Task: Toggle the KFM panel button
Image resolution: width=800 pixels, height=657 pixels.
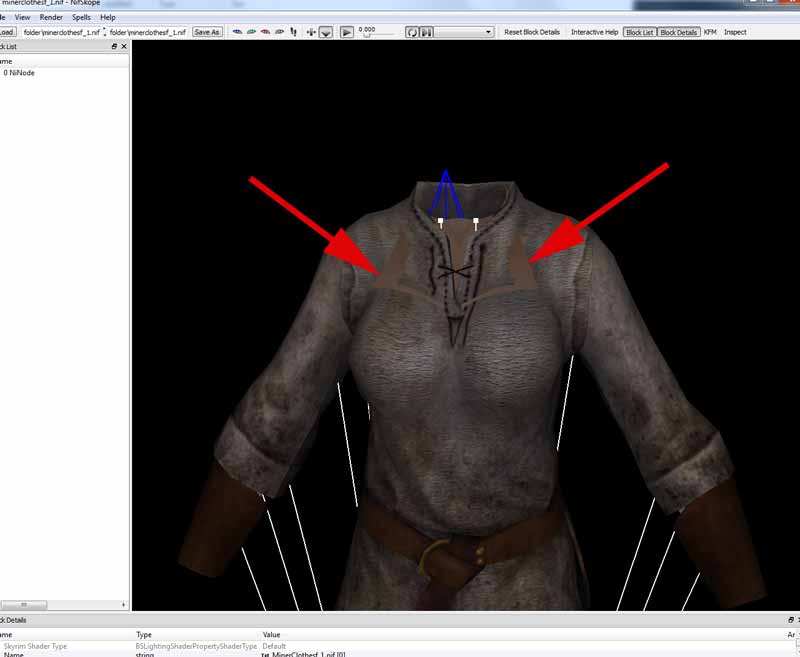Action: (710, 32)
